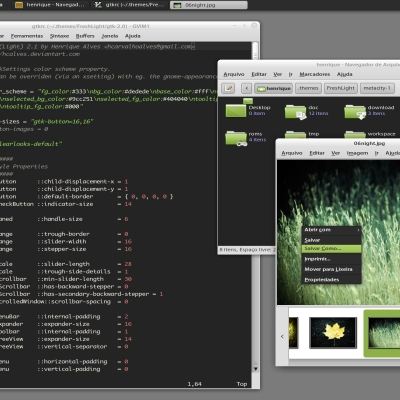Open the doc folder icon
The image size is (400, 400).
[x=295, y=112]
